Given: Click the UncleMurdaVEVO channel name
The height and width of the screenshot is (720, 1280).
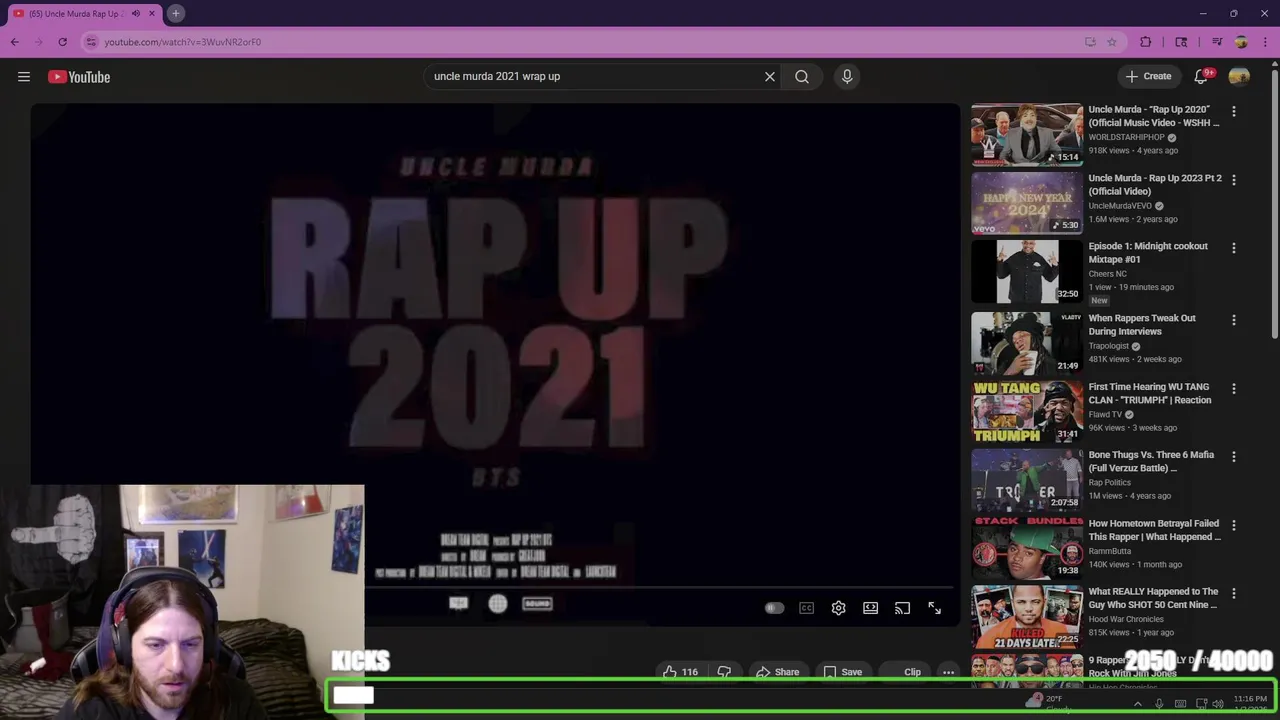Looking at the screenshot, I should (1120, 206).
